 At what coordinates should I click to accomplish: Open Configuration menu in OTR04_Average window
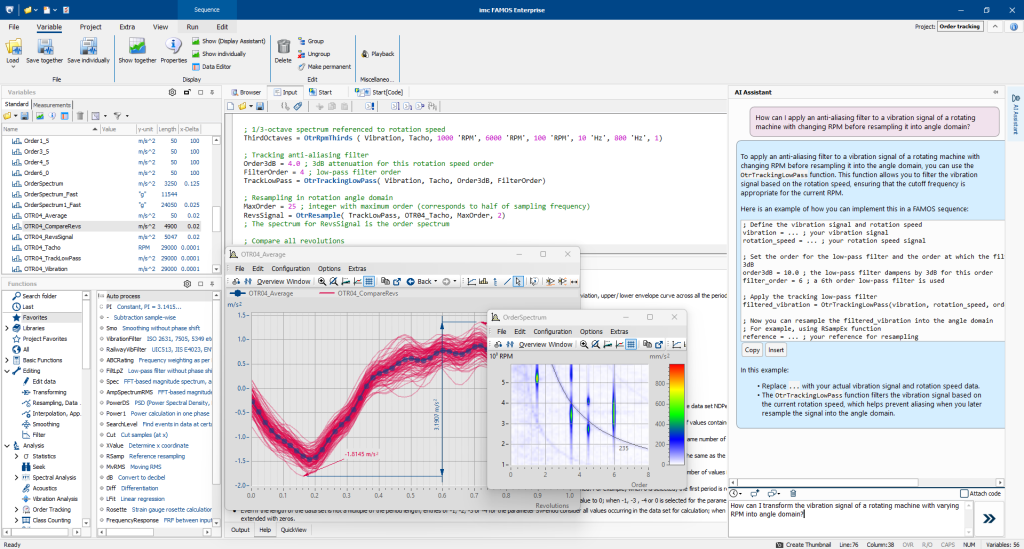[291, 268]
